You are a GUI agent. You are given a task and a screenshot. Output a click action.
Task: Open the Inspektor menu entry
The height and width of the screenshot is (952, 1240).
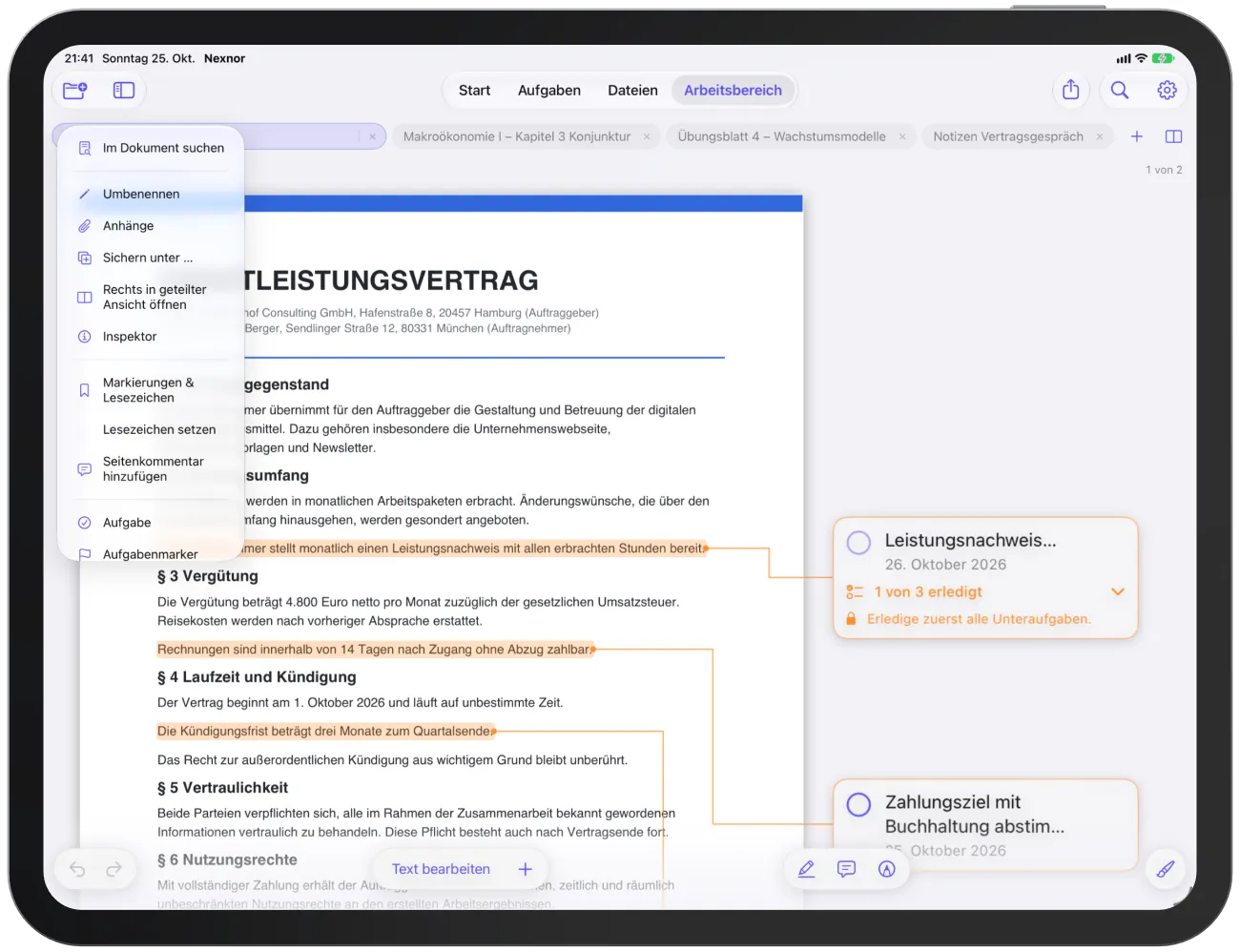click(x=151, y=337)
